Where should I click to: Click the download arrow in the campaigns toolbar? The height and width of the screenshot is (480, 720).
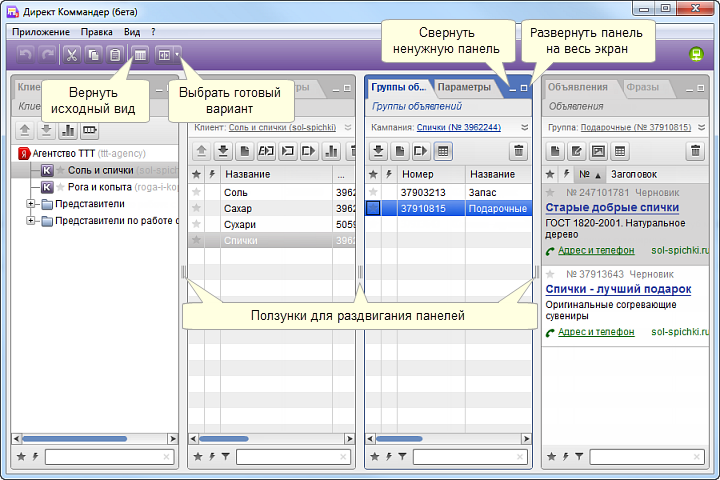(x=223, y=151)
